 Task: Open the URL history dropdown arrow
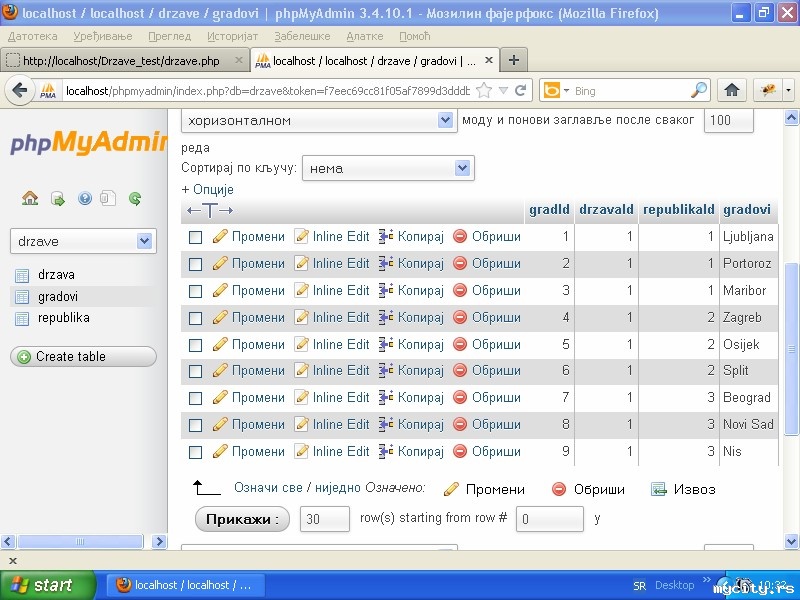(x=503, y=91)
